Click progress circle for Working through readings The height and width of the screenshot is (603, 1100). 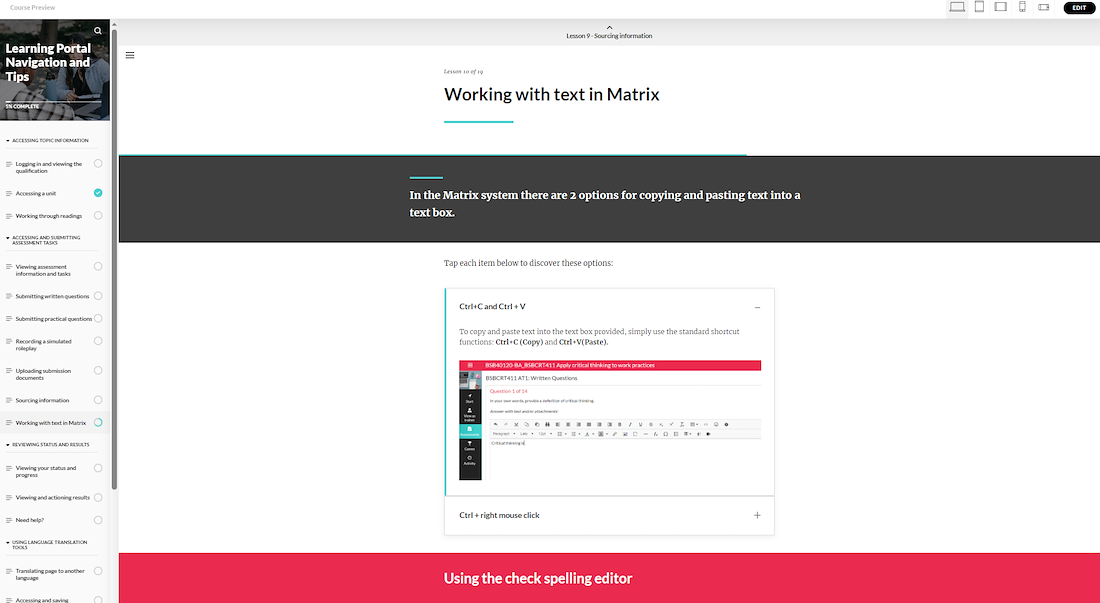click(x=98, y=215)
